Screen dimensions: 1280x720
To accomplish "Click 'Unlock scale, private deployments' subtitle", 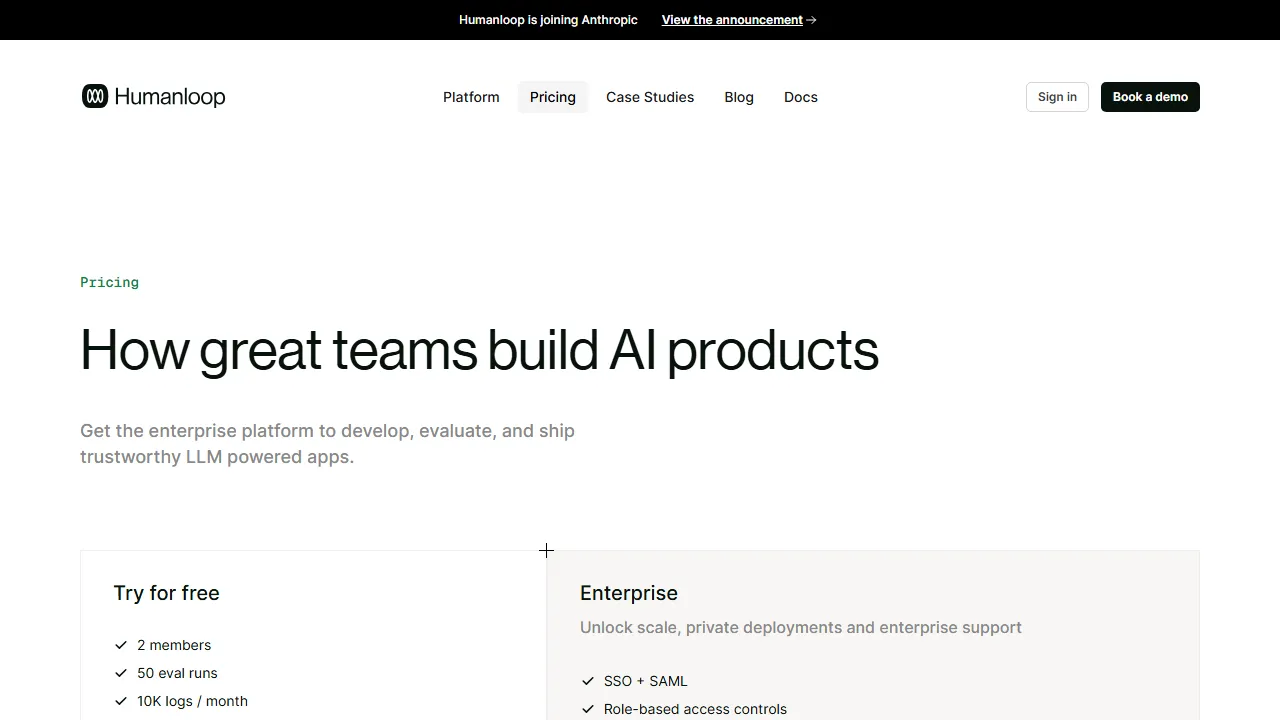I will coord(801,628).
